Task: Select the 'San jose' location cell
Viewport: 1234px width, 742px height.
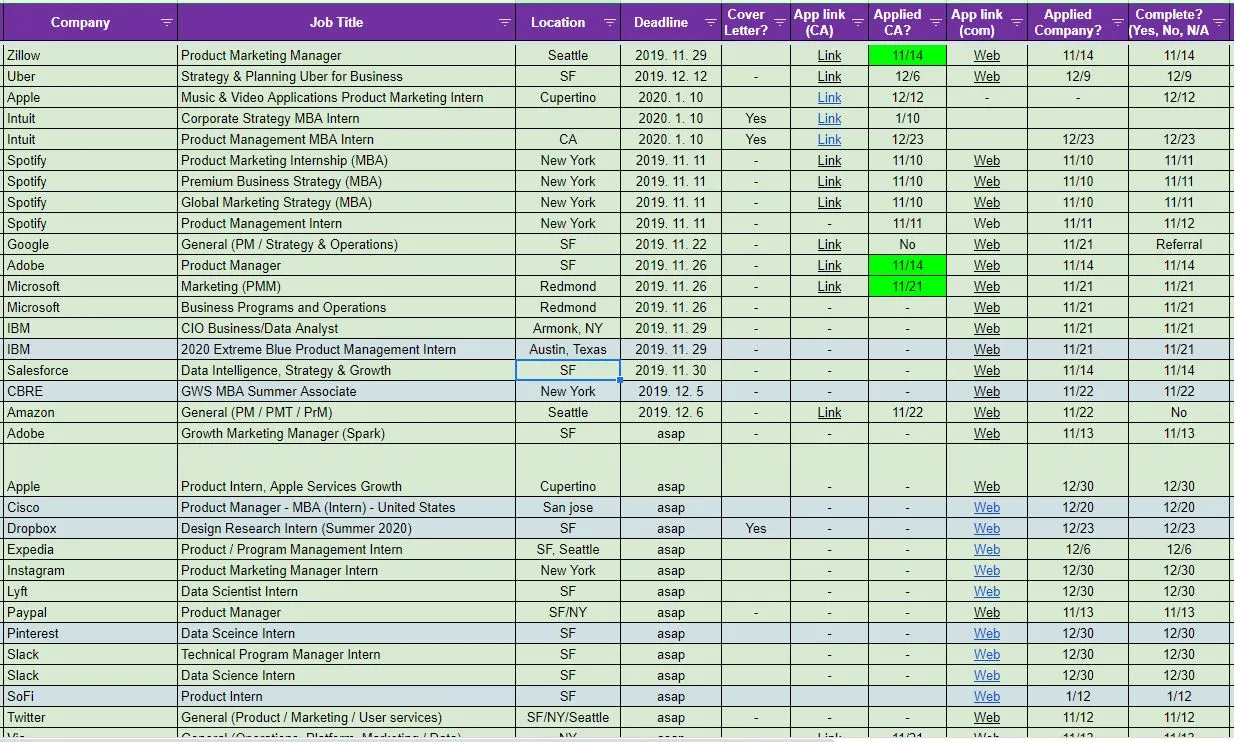Action: point(568,507)
